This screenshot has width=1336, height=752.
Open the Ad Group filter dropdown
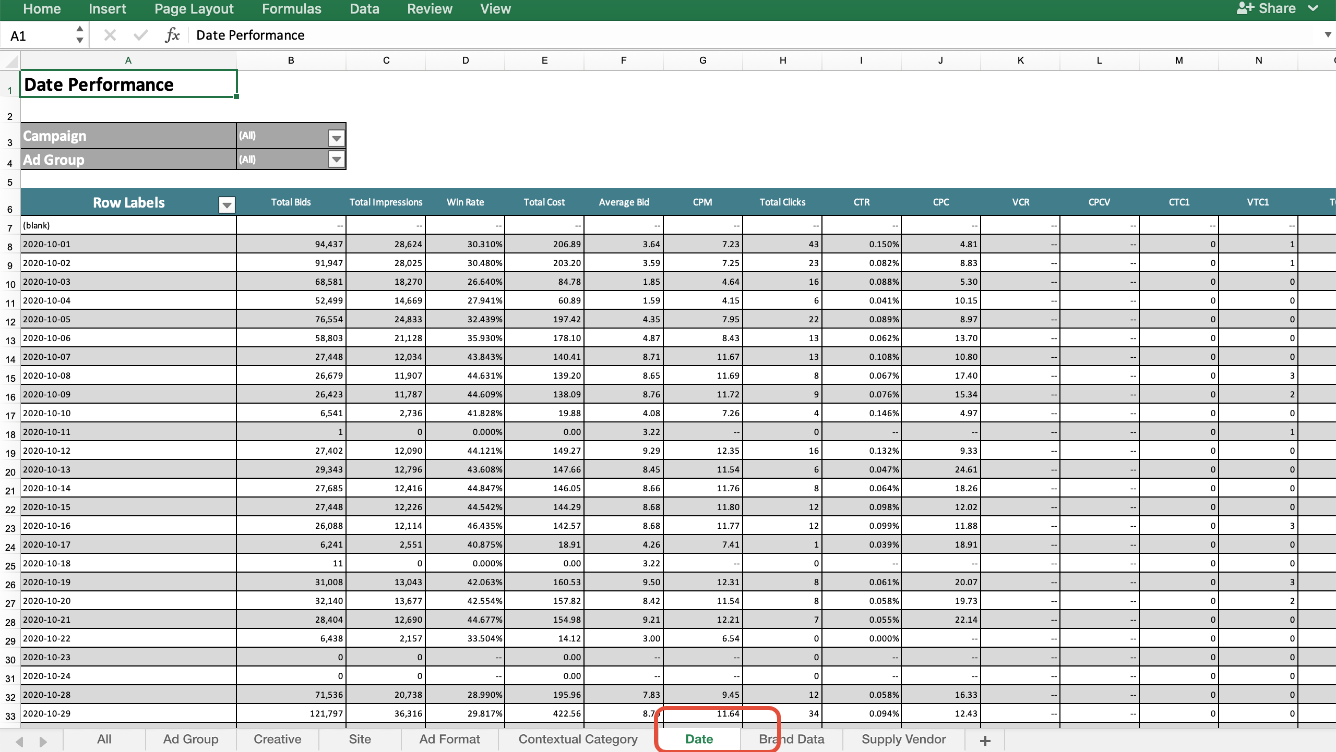point(336,160)
